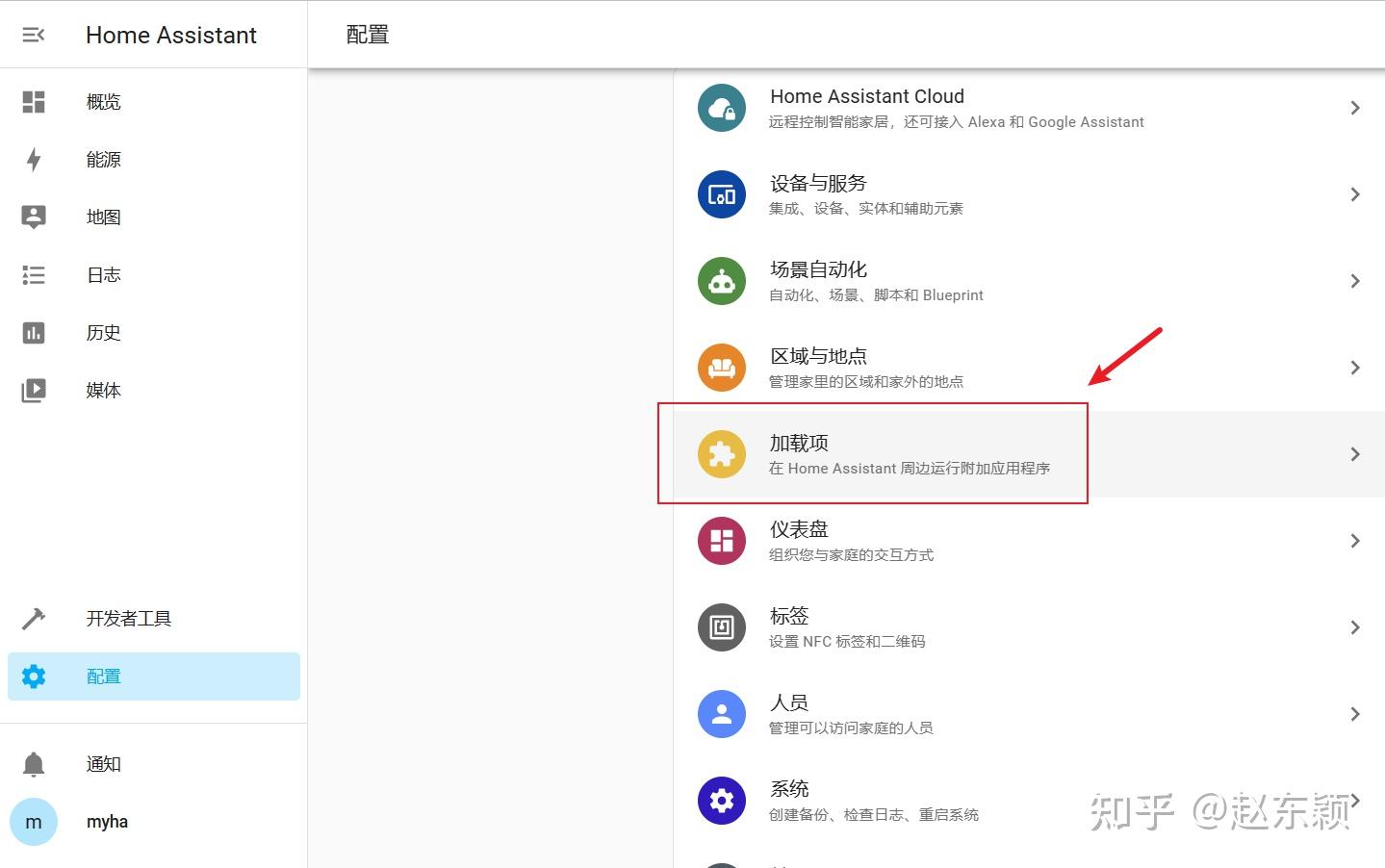1385x868 pixels.
Task: Open the 历史 history chart icon
Action: coord(34,332)
